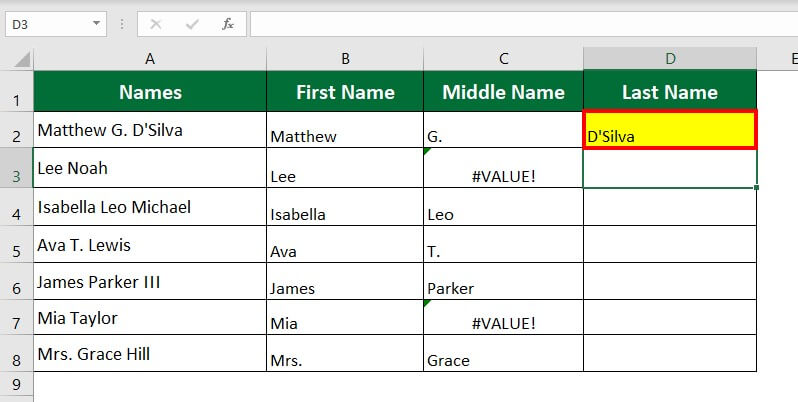Select the highlighted column D header
The image size is (798, 402).
point(670,59)
